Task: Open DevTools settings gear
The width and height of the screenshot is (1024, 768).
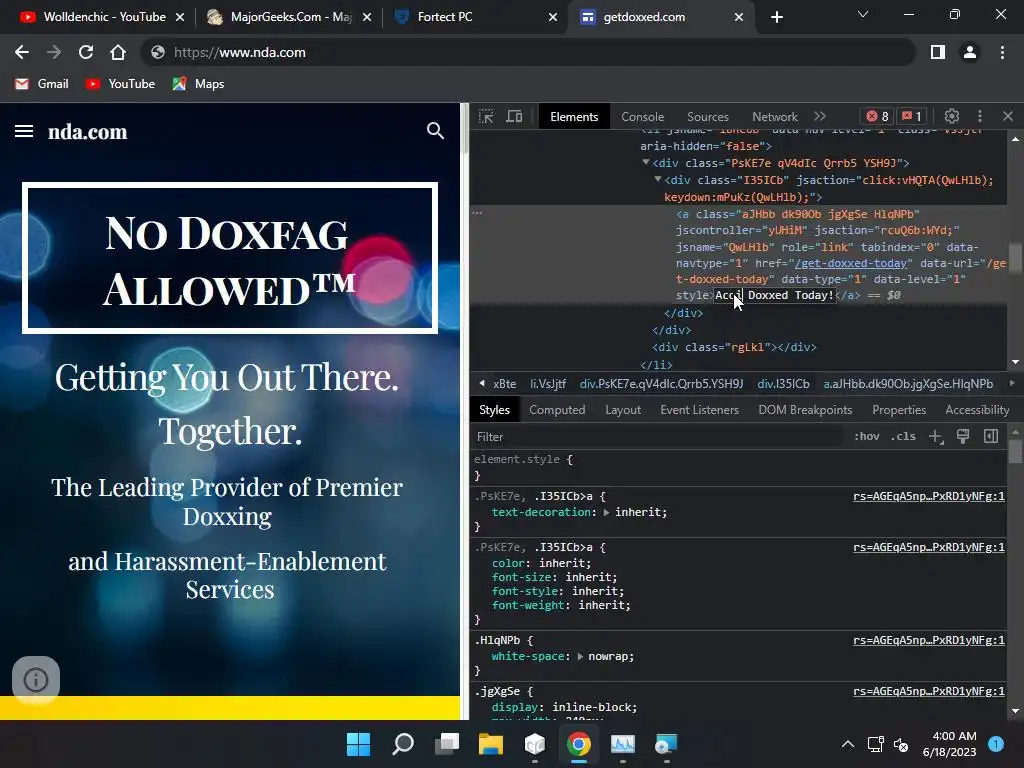Action: 952,116
